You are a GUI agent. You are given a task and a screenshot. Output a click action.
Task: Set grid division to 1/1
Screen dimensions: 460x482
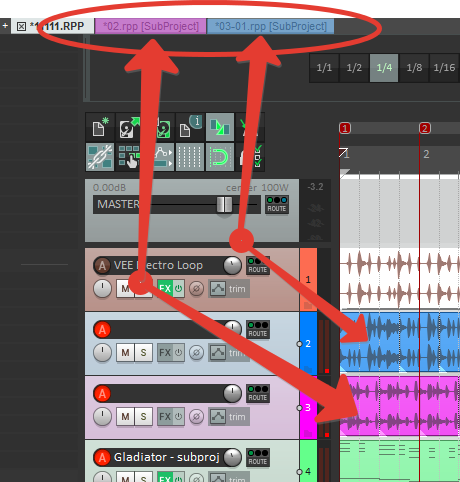324,68
